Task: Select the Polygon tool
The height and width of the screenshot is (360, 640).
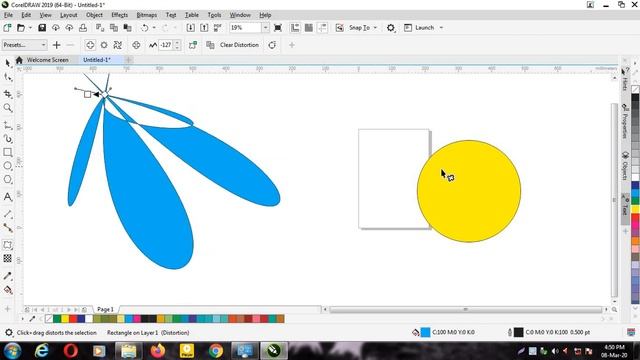Action: (x=7, y=180)
